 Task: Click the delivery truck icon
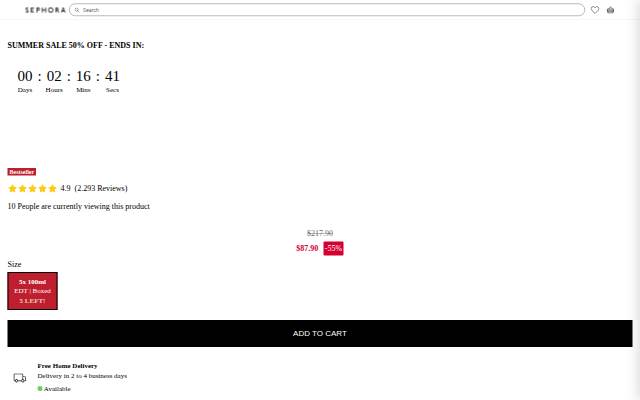[x=20, y=378]
